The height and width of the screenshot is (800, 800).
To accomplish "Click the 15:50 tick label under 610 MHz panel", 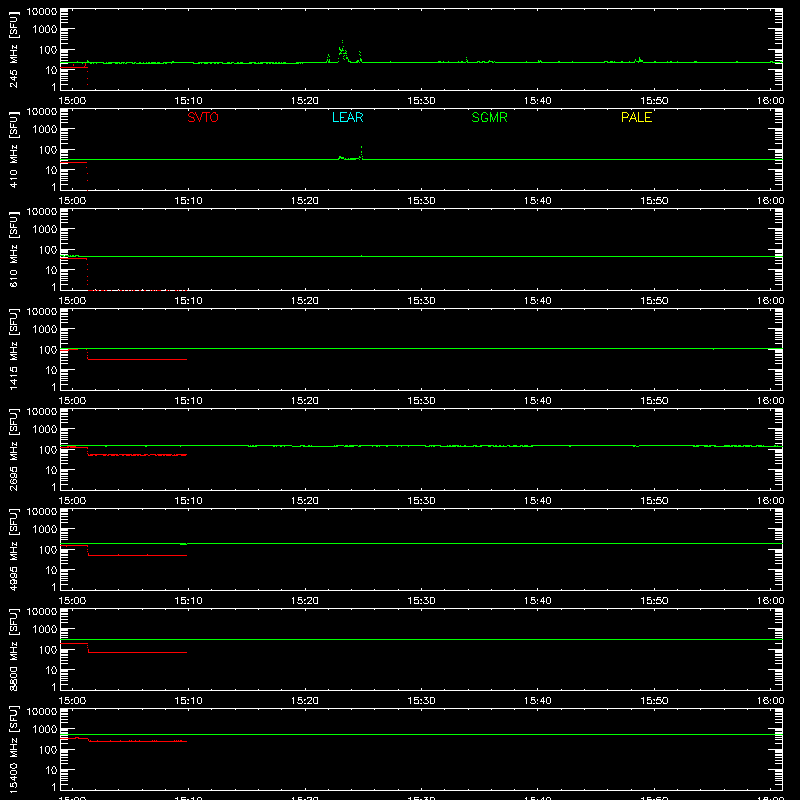I will [x=654, y=301].
